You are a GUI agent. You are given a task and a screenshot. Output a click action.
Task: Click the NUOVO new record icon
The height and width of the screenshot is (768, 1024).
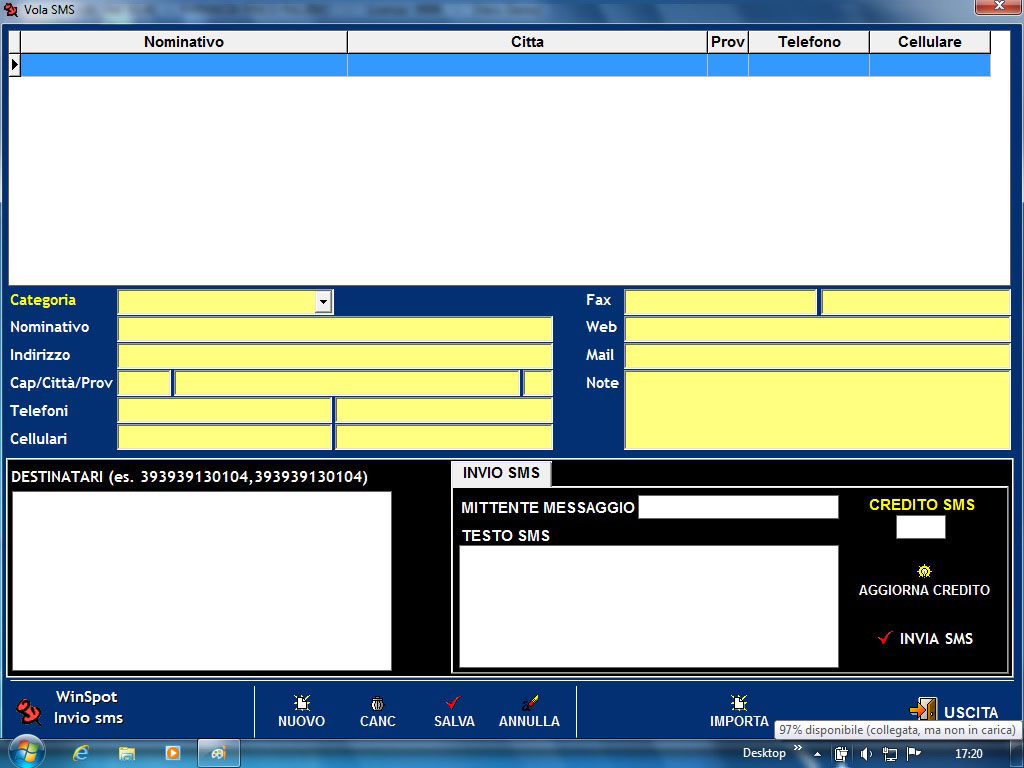pos(301,703)
